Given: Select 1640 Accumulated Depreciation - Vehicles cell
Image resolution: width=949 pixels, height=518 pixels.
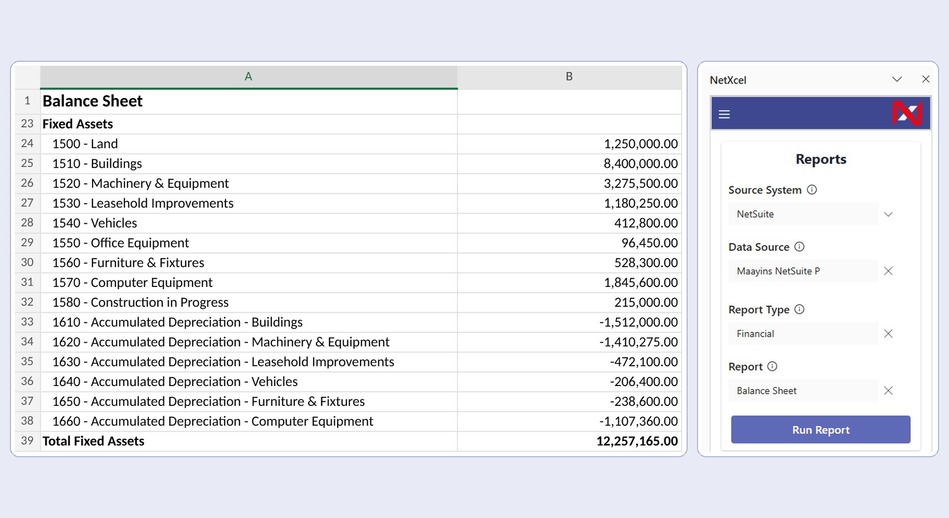Looking at the screenshot, I should [249, 381].
